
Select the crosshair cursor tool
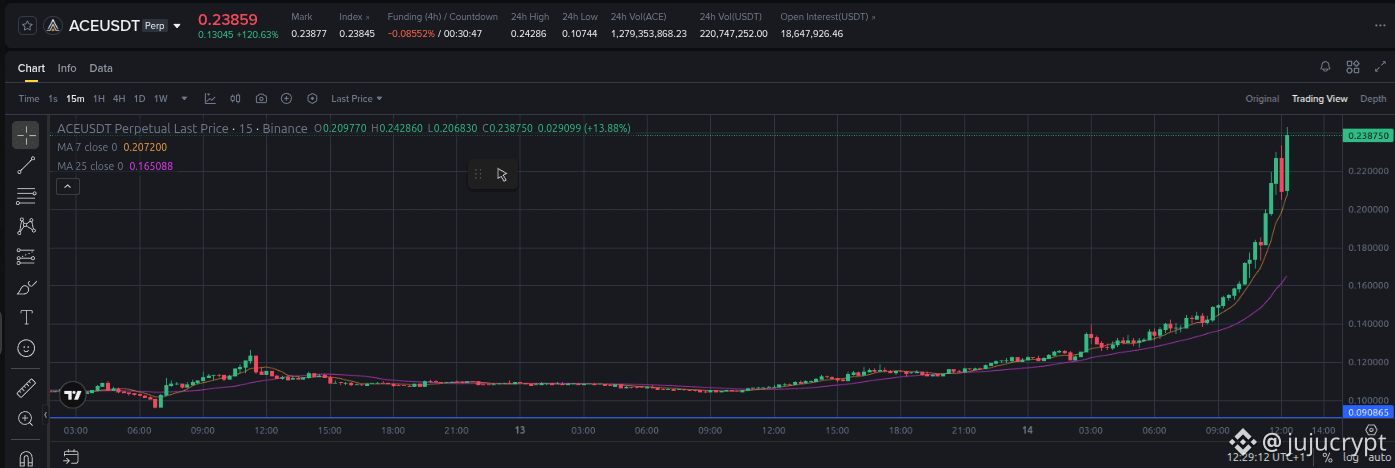pos(26,135)
